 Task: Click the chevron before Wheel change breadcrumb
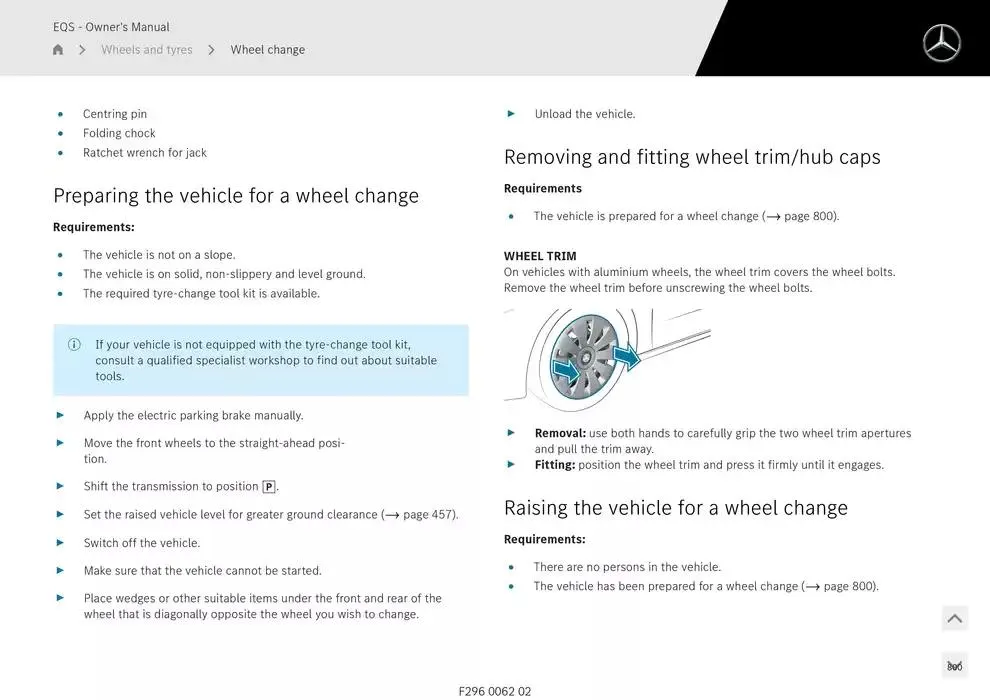(x=212, y=50)
